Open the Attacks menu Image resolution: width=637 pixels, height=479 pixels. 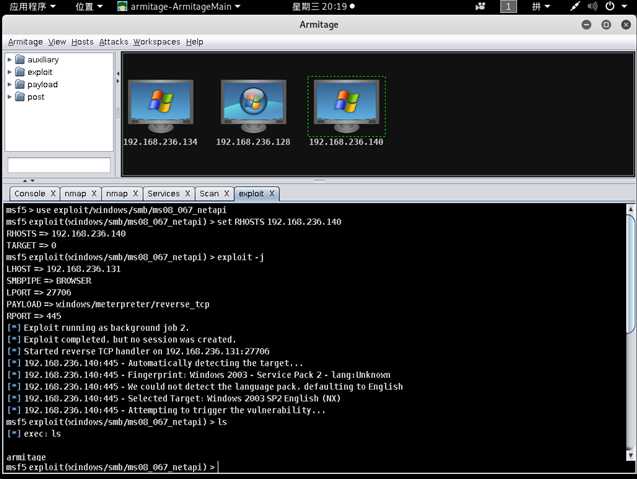114,42
